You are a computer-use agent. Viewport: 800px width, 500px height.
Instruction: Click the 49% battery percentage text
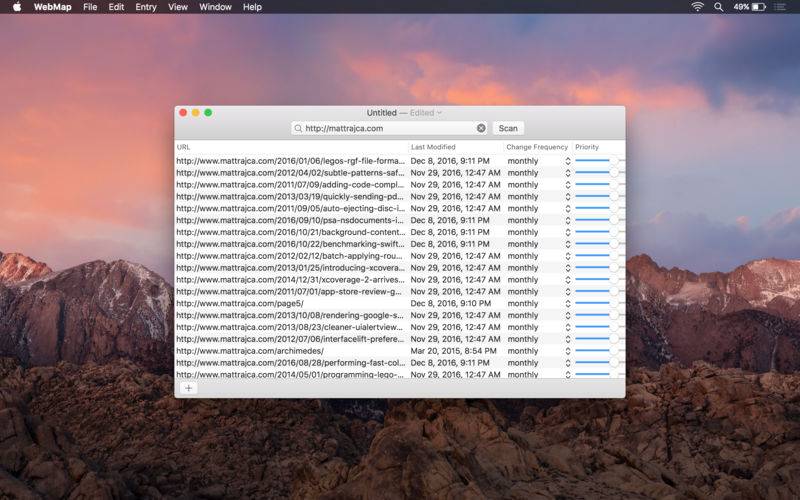point(741,7)
